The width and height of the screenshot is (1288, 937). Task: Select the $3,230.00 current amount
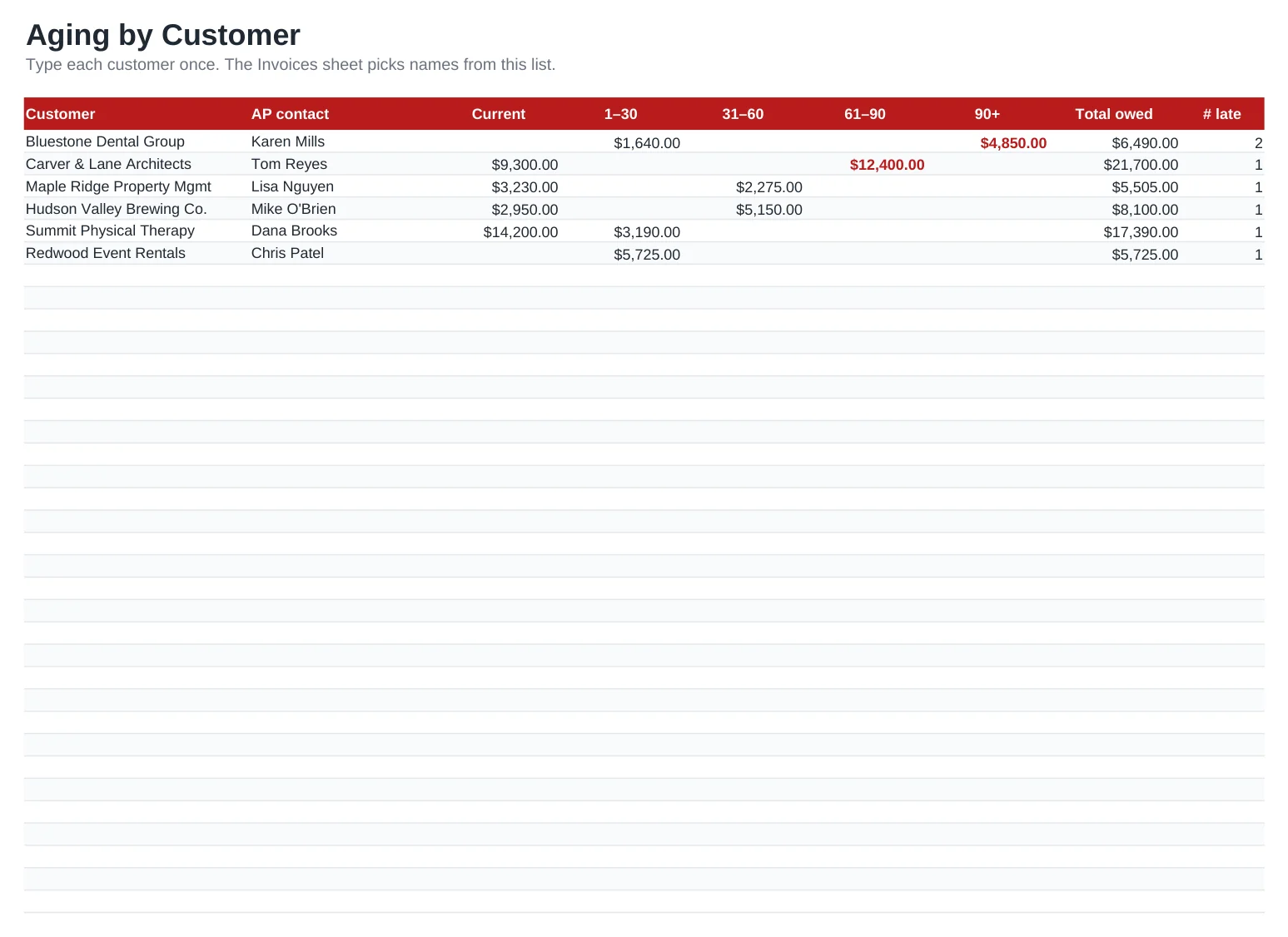[x=525, y=187]
